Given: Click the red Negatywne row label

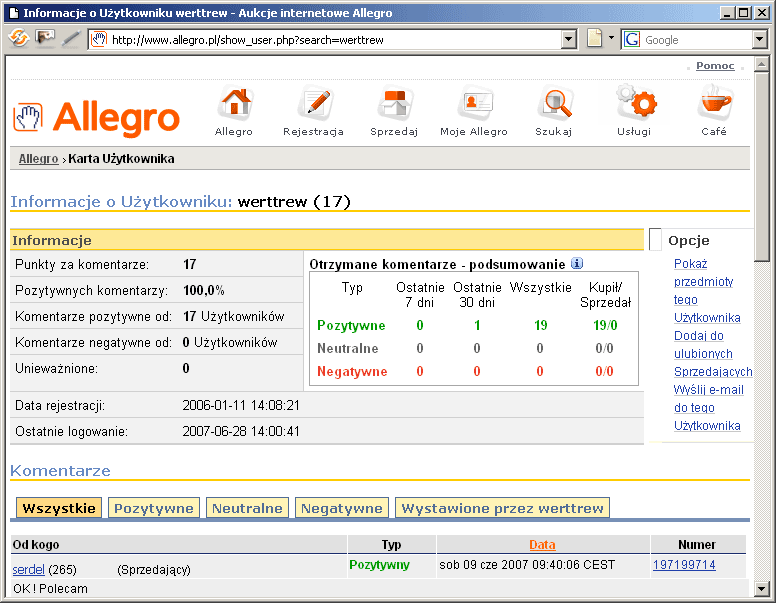Looking at the screenshot, I should click(352, 371).
